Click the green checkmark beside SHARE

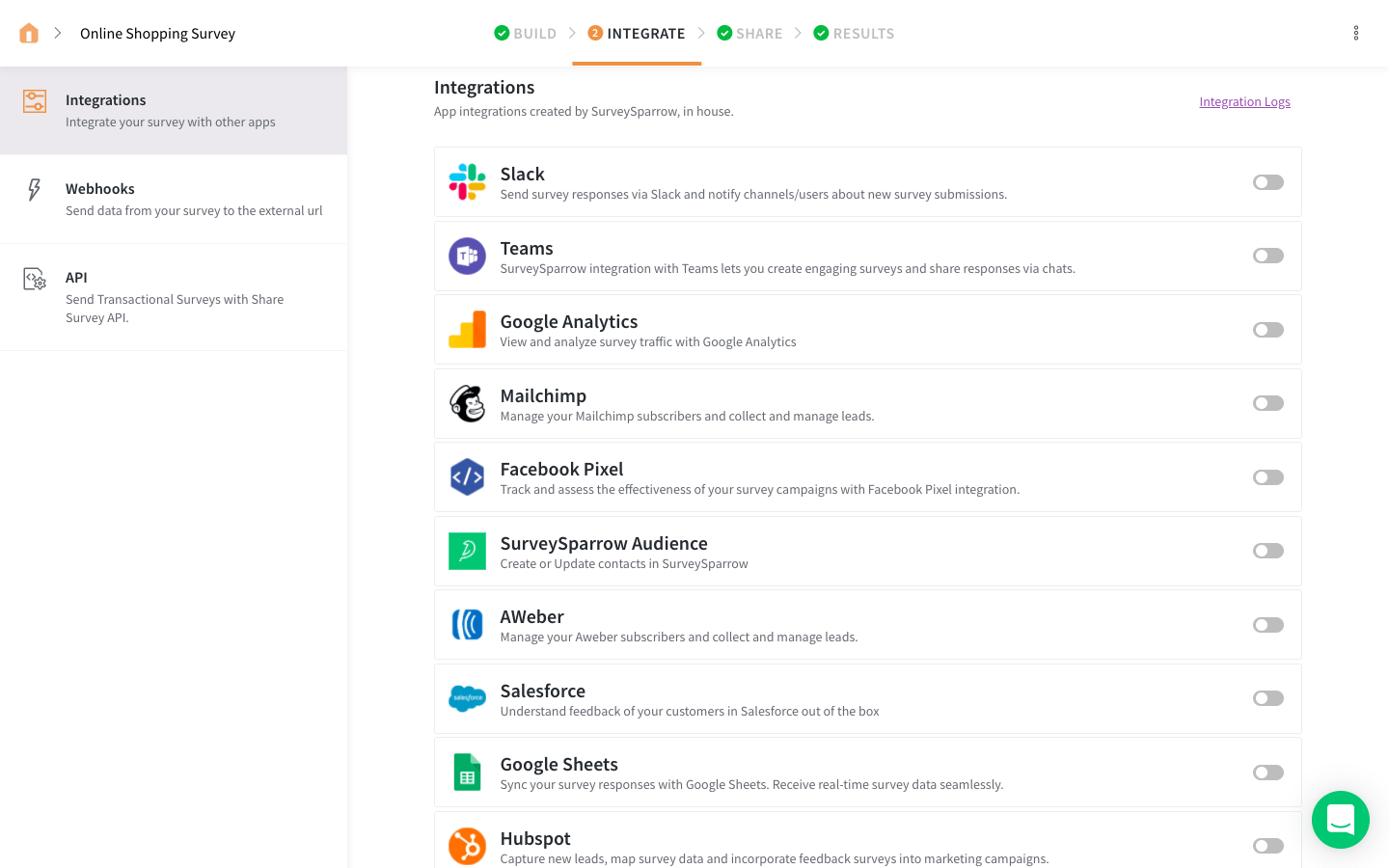724,33
